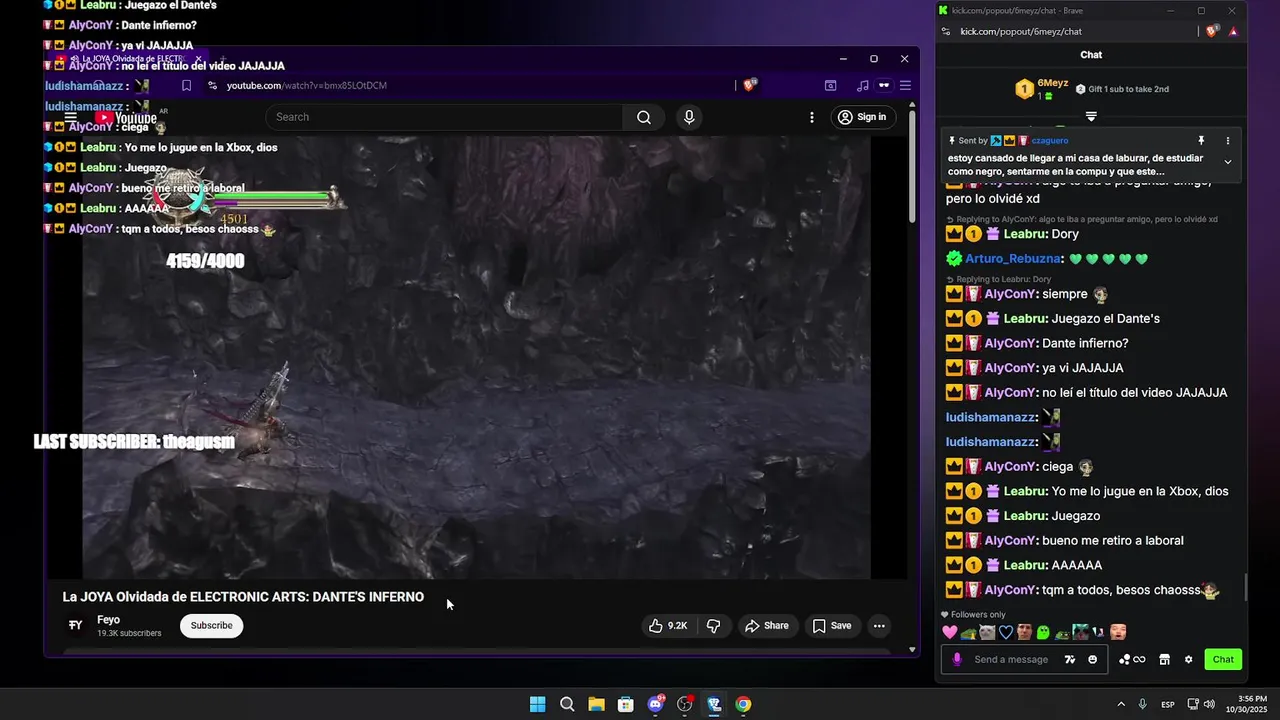Close the YouTube browser tab

[x=198, y=59]
